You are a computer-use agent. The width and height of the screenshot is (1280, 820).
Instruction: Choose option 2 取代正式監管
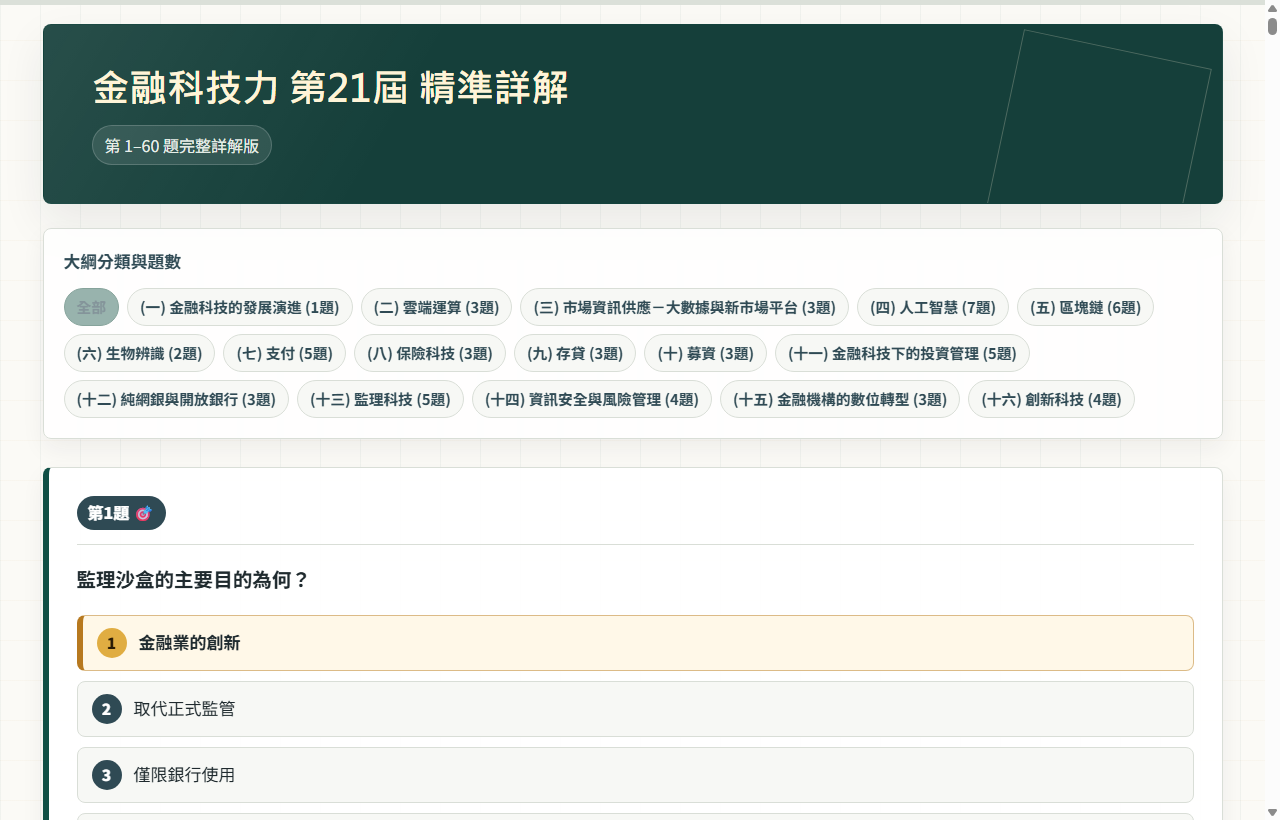(x=635, y=709)
